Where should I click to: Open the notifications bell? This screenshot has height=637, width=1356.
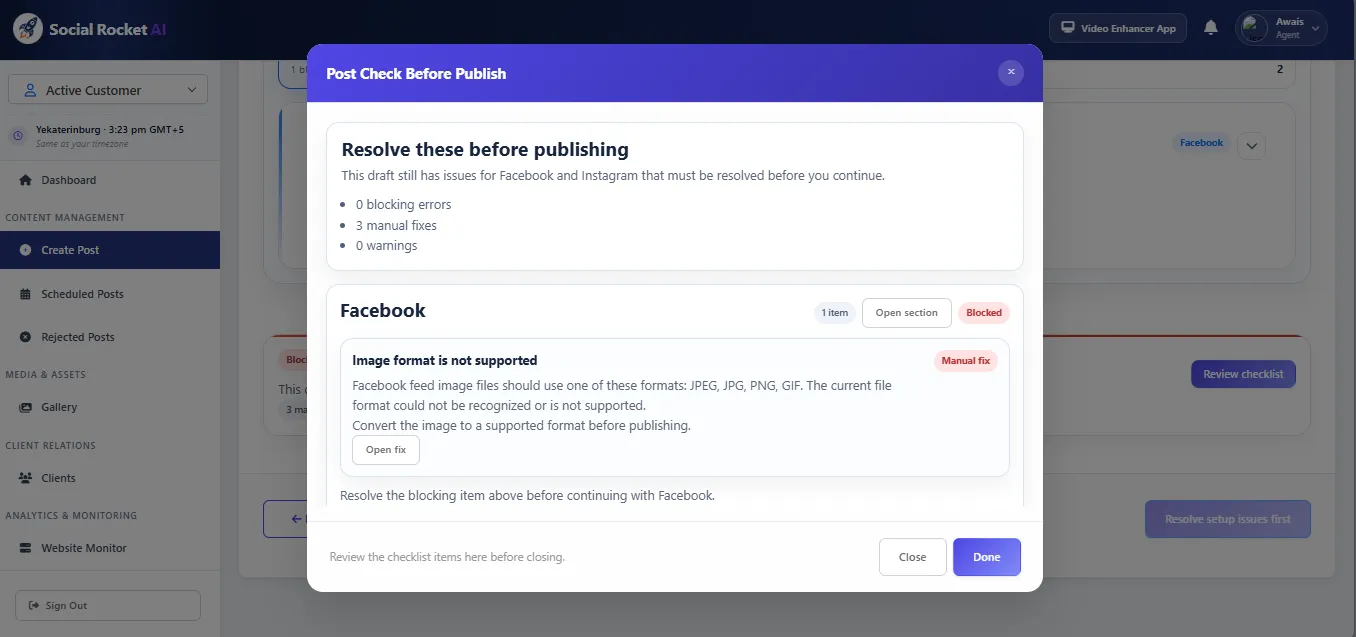[1211, 28]
